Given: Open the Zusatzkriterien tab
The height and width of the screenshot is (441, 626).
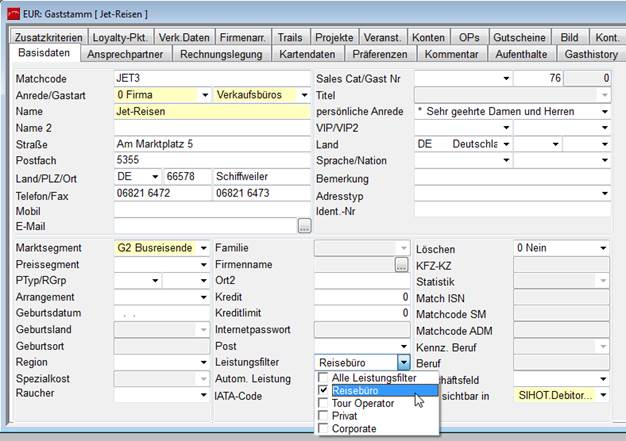Looking at the screenshot, I should click(x=49, y=37).
